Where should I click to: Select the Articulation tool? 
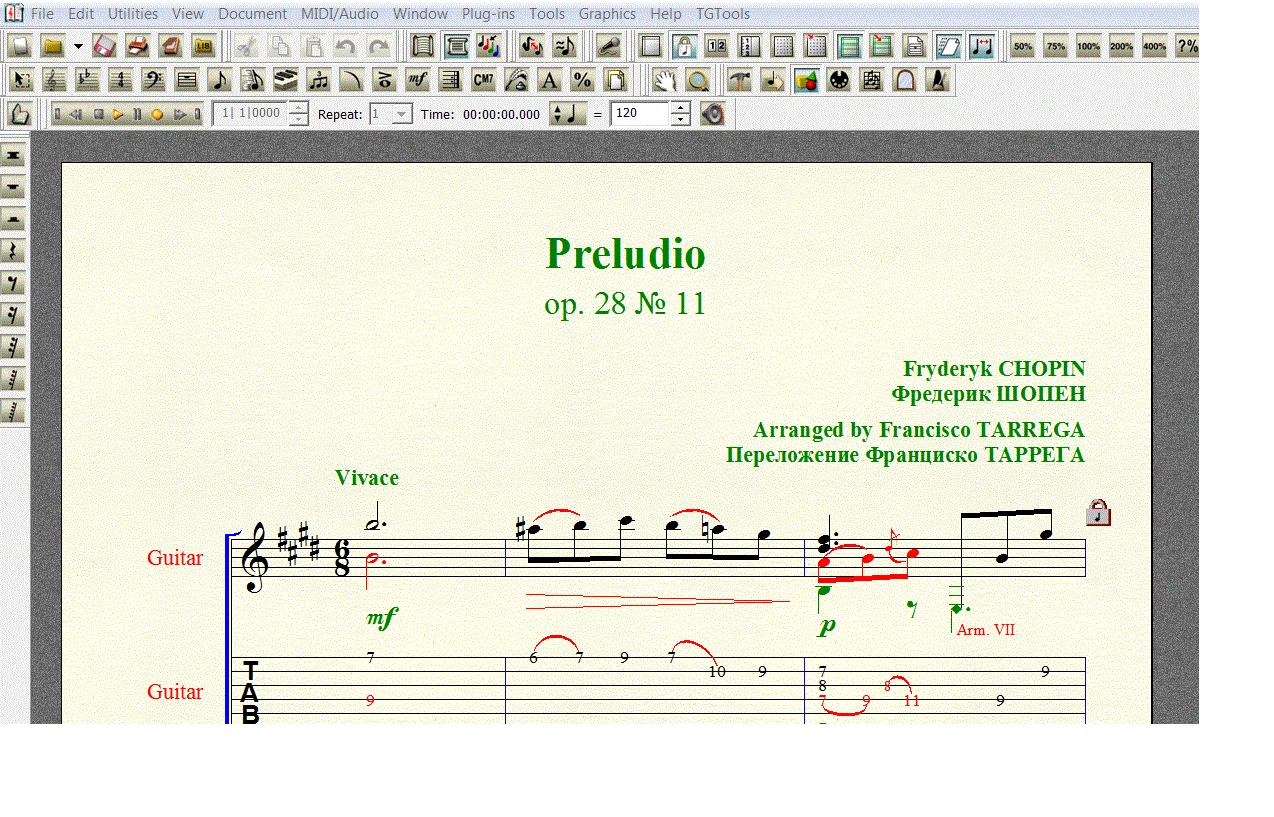[x=385, y=81]
